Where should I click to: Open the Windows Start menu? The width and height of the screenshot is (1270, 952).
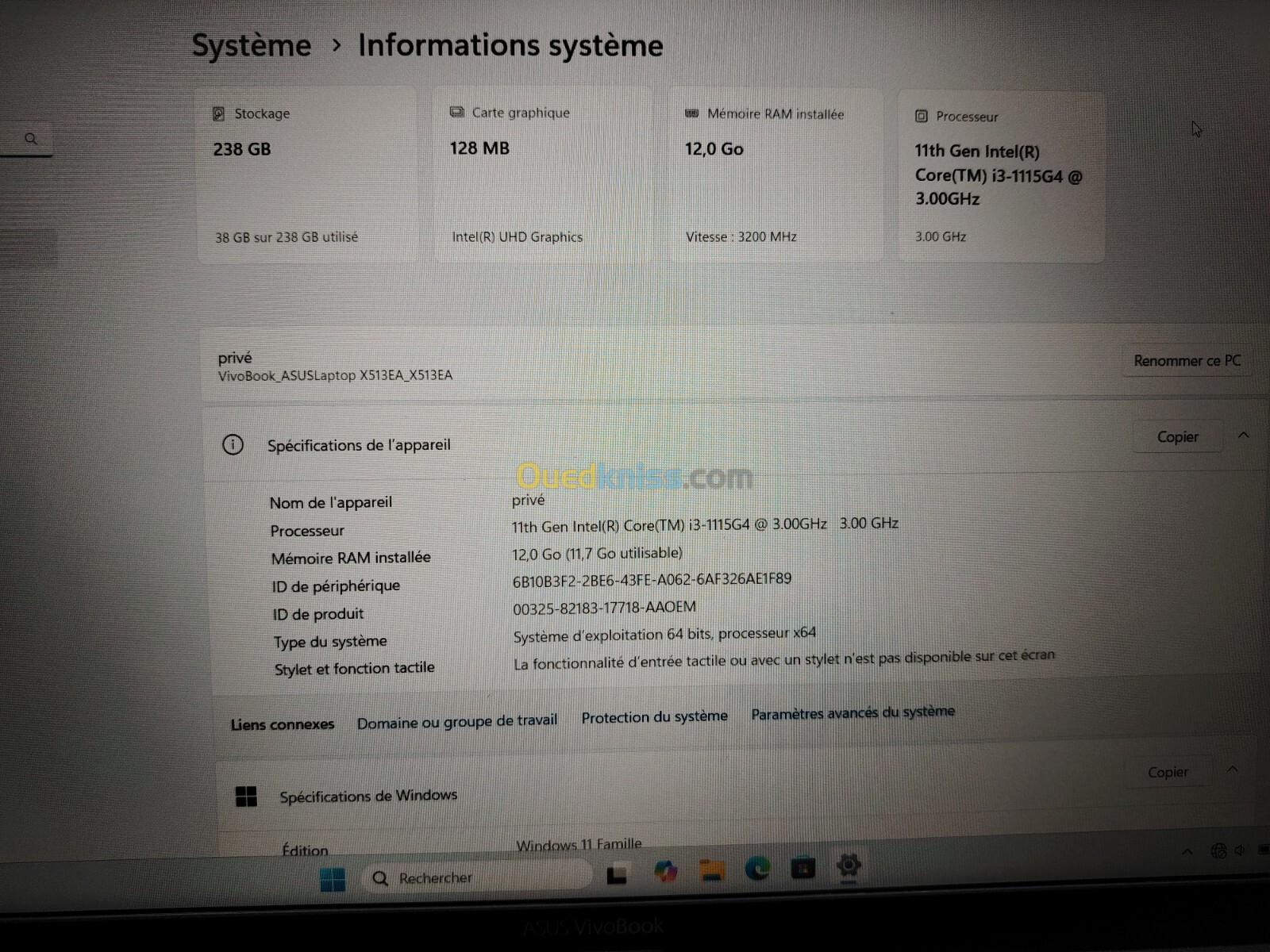(x=332, y=879)
